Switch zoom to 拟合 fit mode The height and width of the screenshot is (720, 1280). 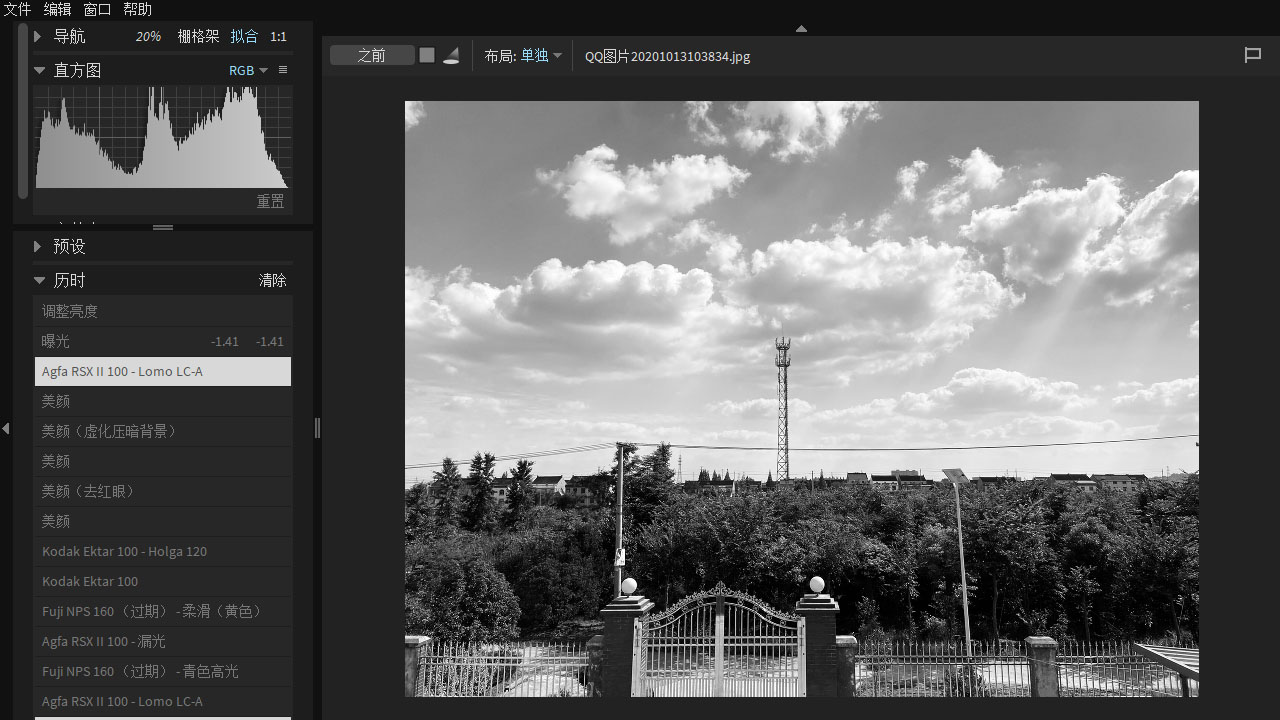(244, 36)
